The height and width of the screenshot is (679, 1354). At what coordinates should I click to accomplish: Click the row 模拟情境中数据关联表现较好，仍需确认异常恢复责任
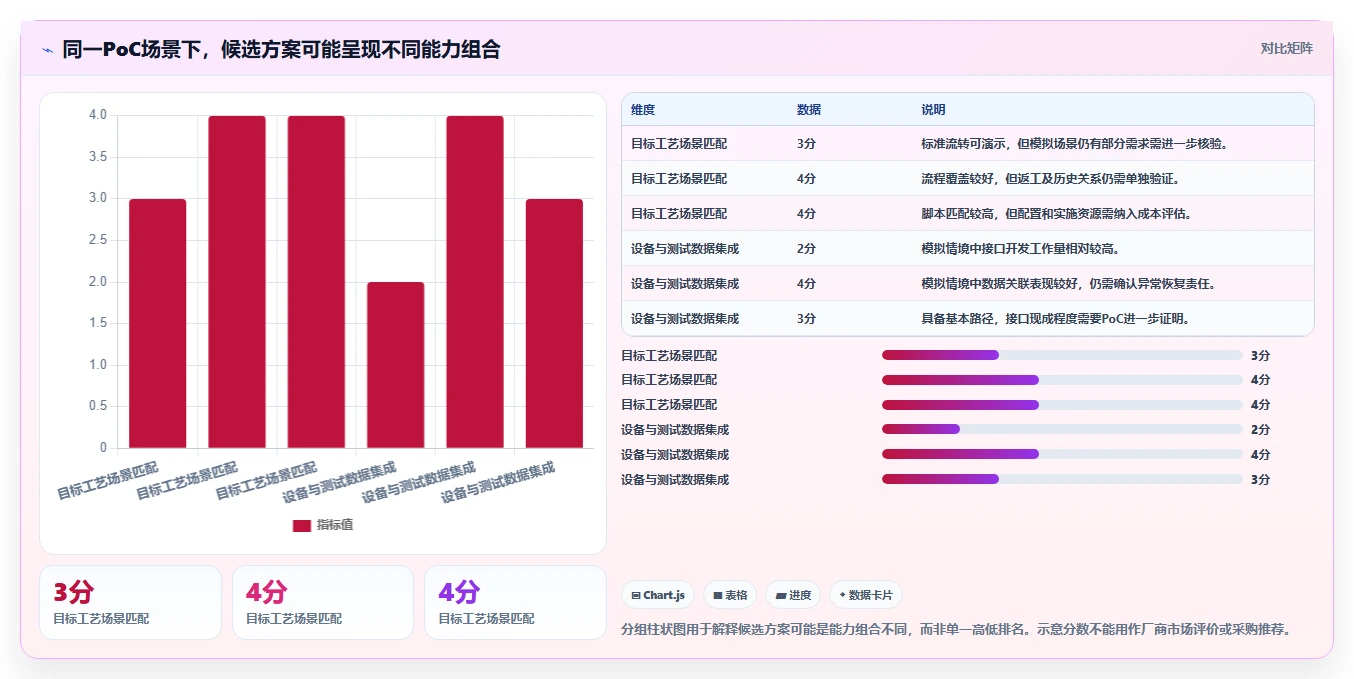[967, 284]
